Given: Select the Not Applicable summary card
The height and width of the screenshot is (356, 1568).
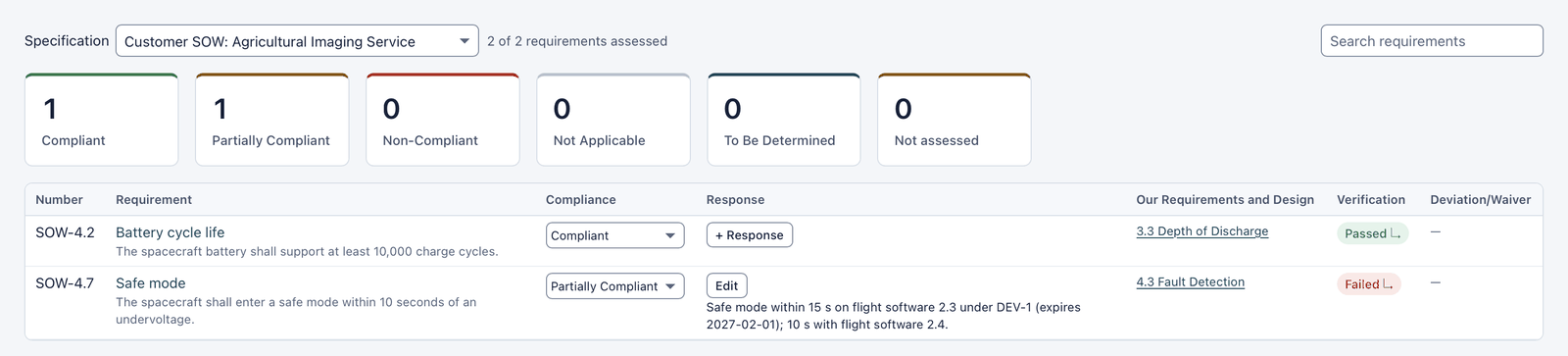Looking at the screenshot, I should (x=613, y=120).
